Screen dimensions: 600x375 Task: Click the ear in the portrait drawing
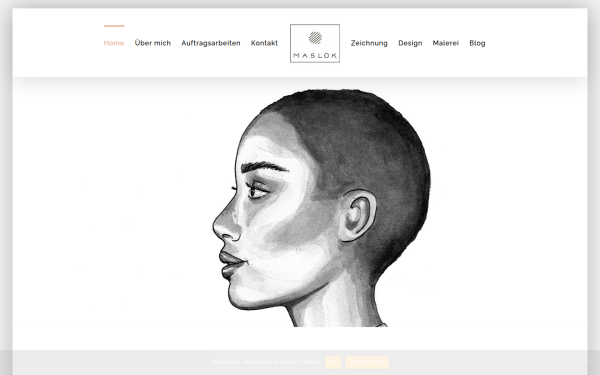tap(358, 216)
